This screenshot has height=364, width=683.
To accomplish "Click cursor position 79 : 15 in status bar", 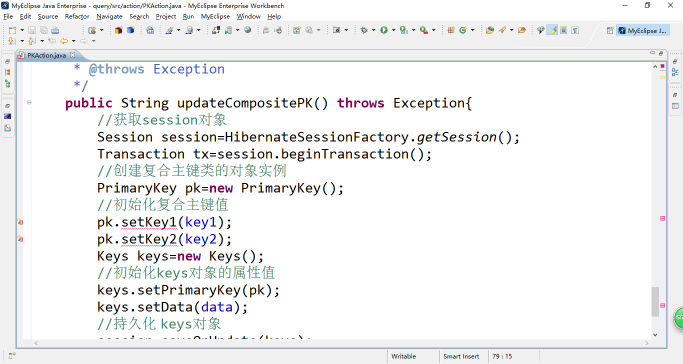I will coord(502,356).
